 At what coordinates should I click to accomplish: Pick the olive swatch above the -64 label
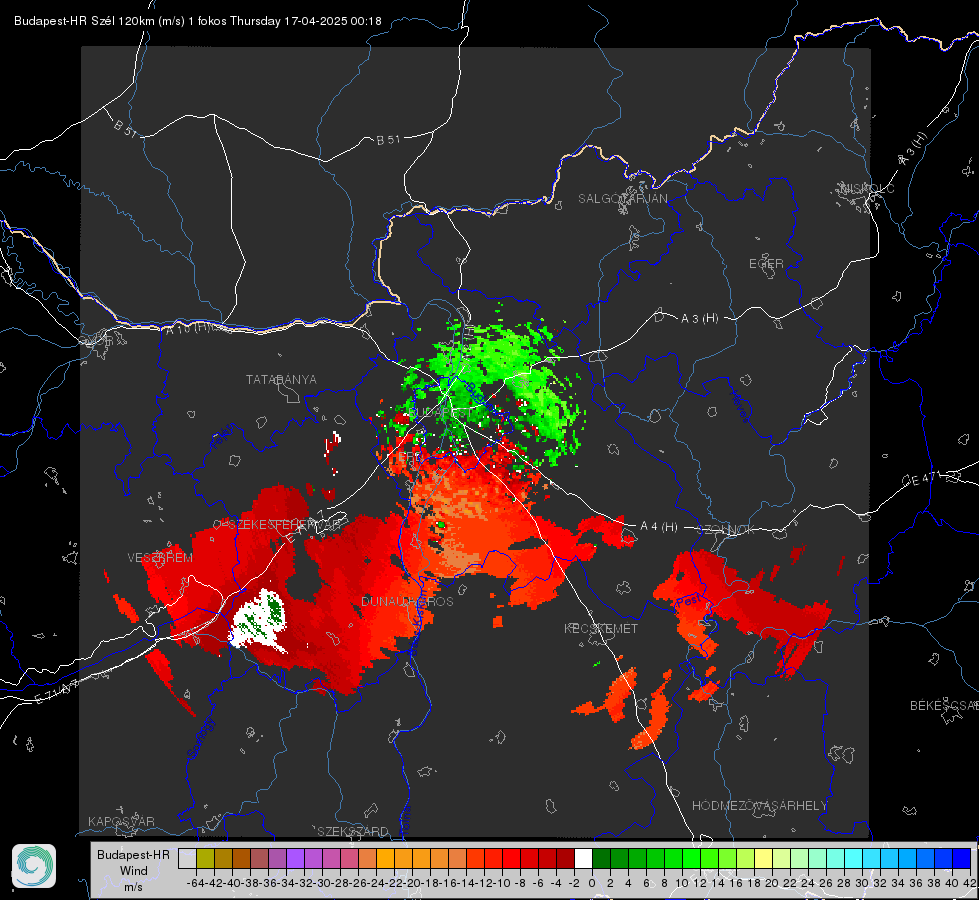tap(205, 858)
